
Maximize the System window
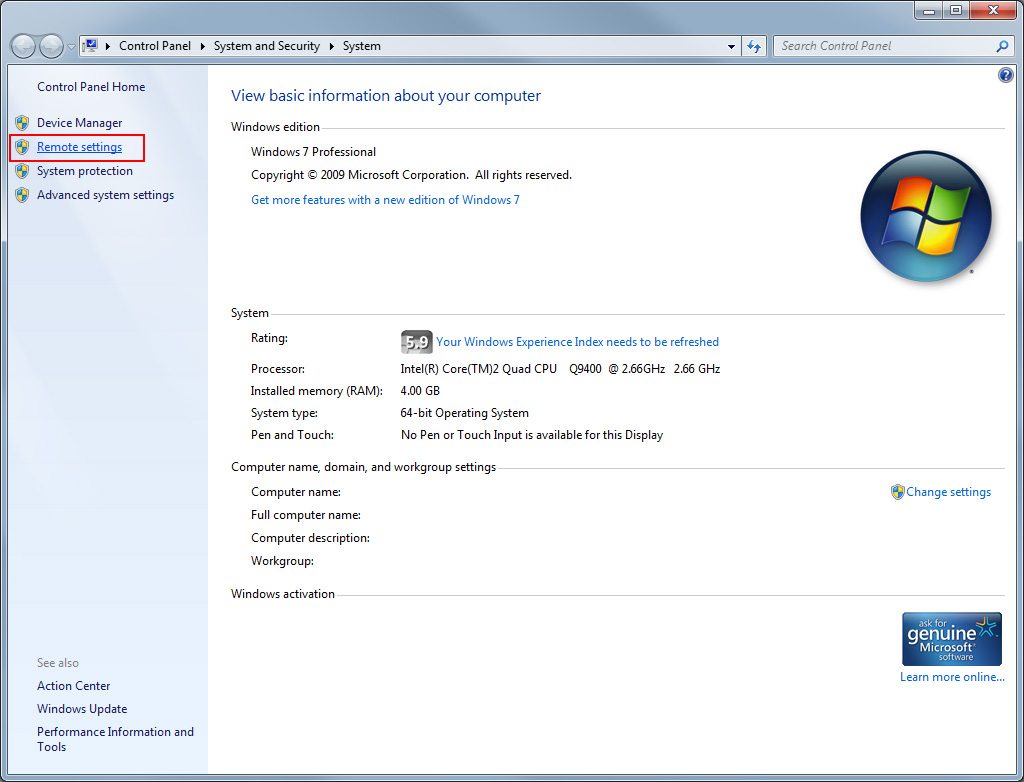click(956, 10)
